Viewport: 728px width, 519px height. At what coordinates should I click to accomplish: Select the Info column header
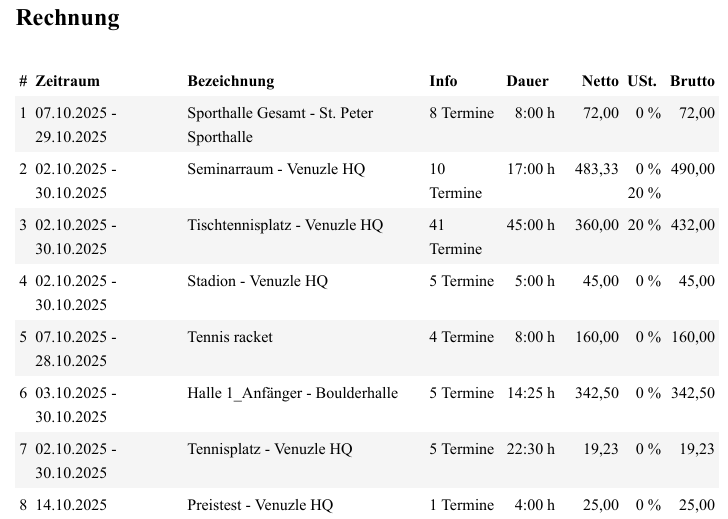tap(443, 81)
